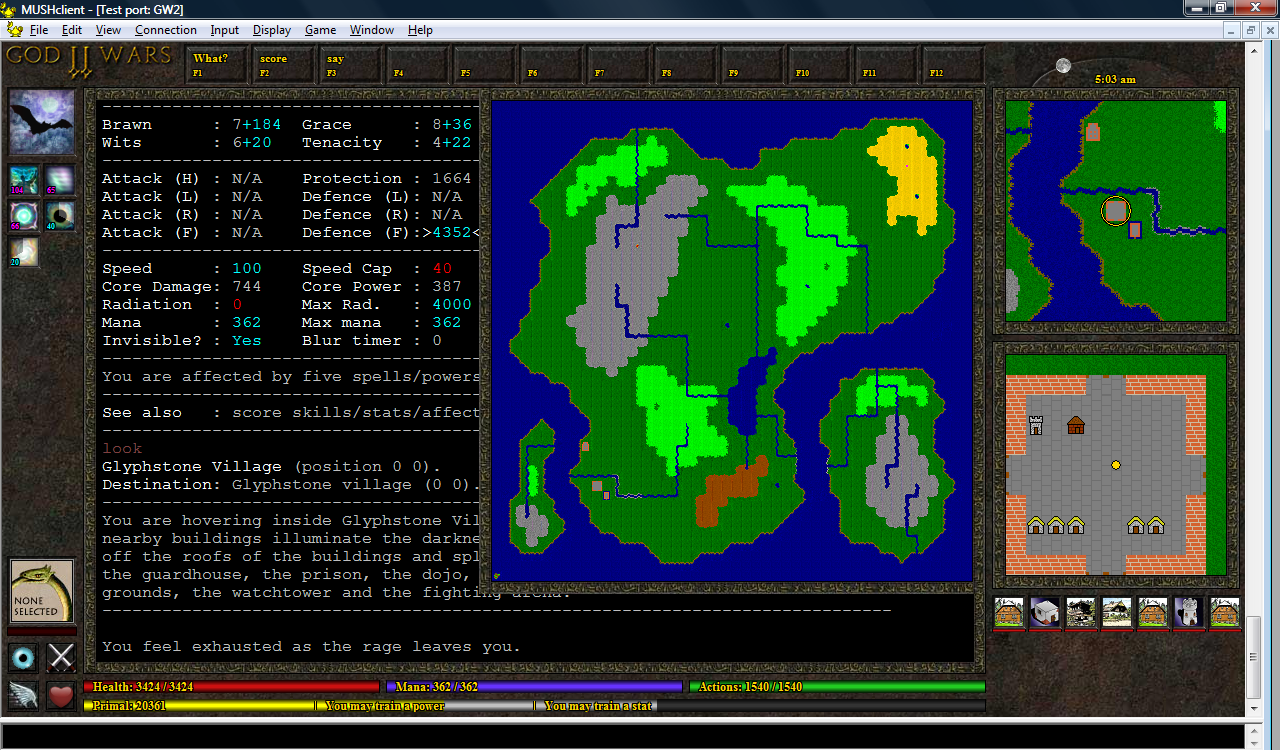Select the spell icon showing 104
1280x750 pixels.
24,180
